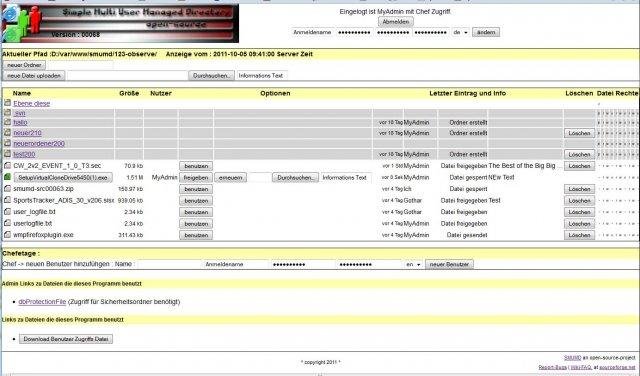
Task: Click the neuer Benutzer button
Action: [x=449, y=265]
